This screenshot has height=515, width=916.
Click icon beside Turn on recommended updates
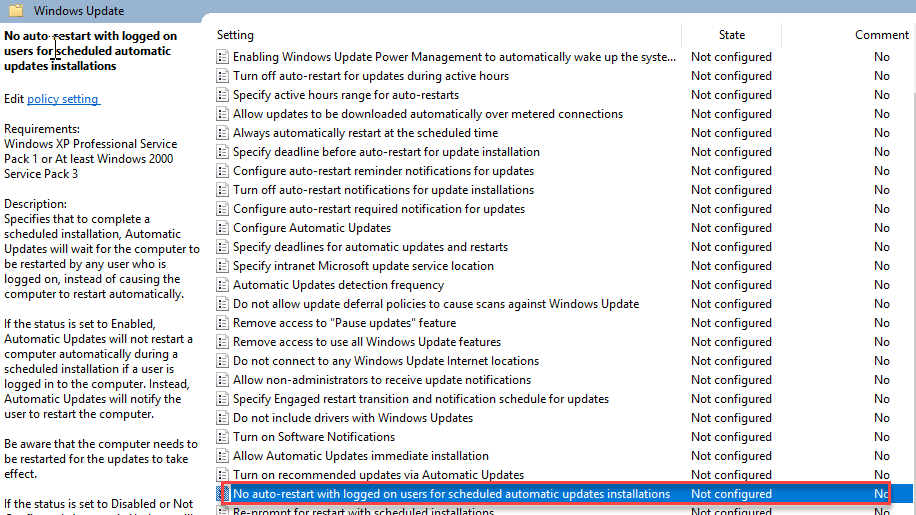pos(222,474)
